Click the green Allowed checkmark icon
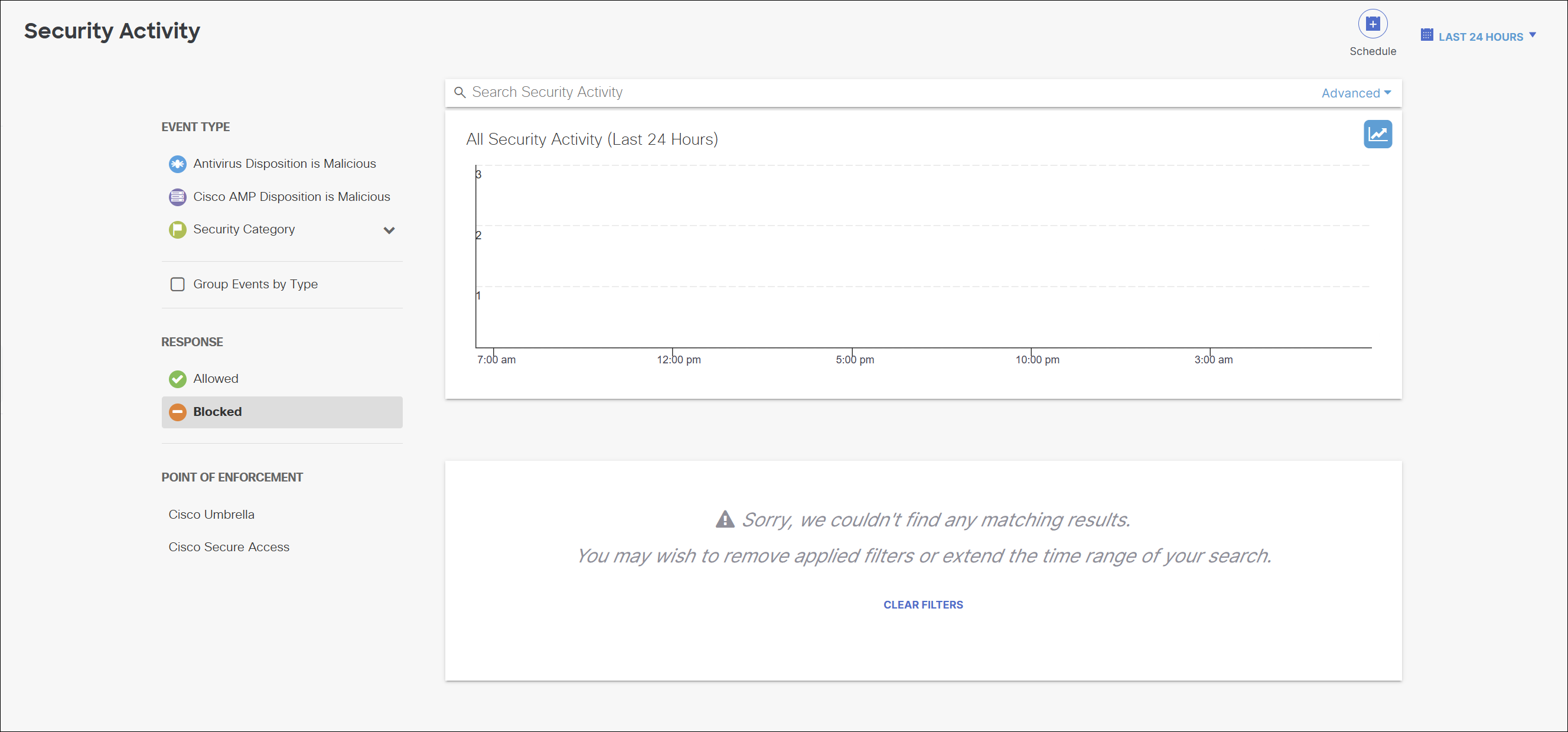 tap(177, 379)
